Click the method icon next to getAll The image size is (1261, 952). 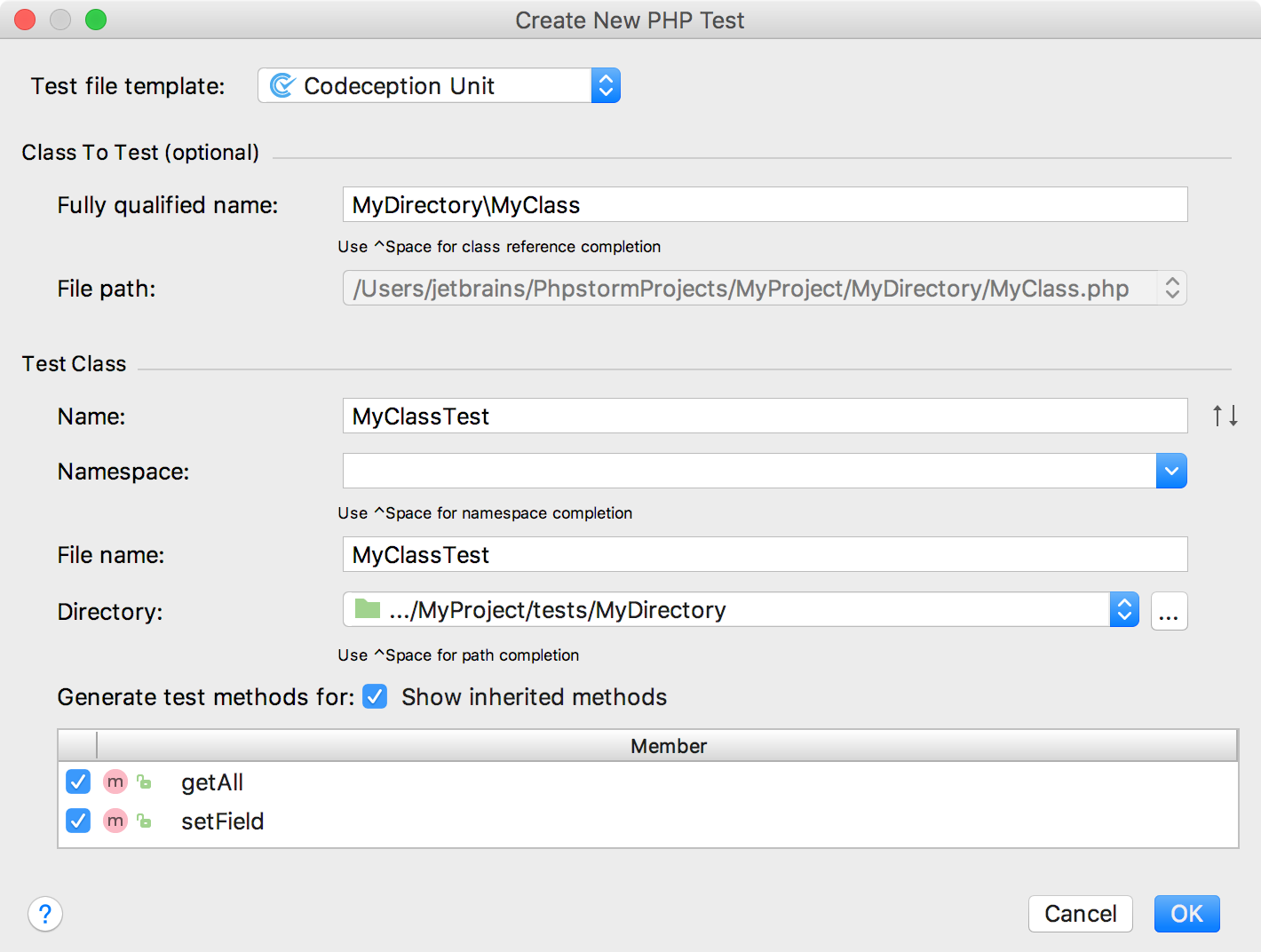point(115,781)
